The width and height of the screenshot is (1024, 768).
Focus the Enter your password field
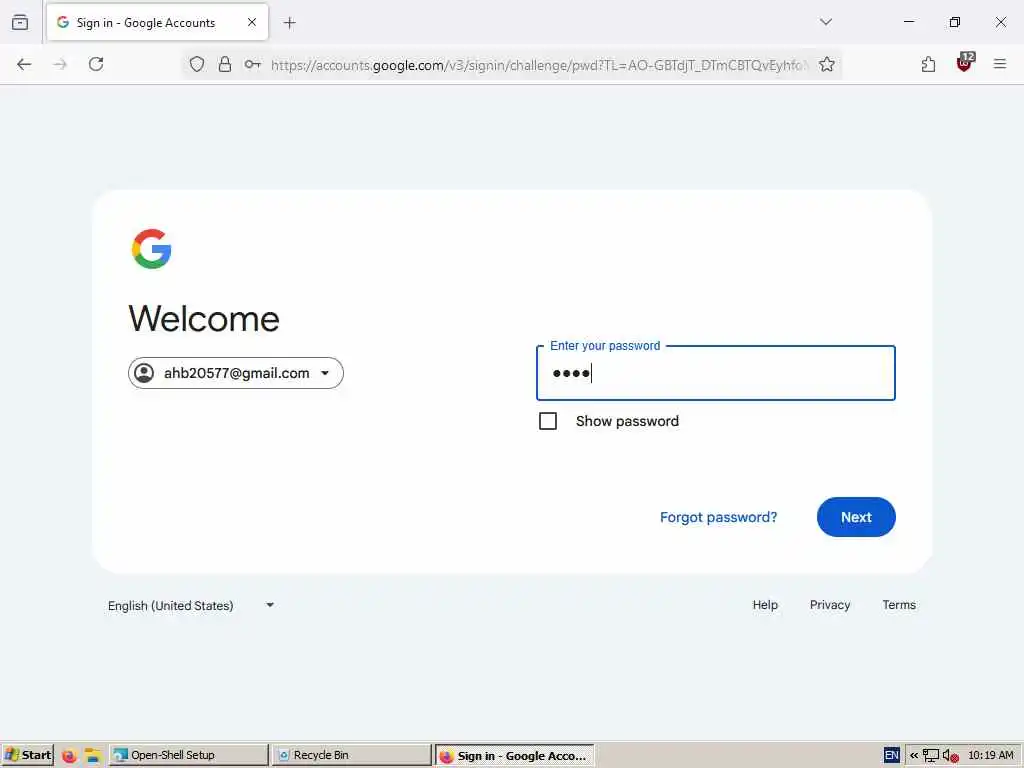tap(716, 373)
